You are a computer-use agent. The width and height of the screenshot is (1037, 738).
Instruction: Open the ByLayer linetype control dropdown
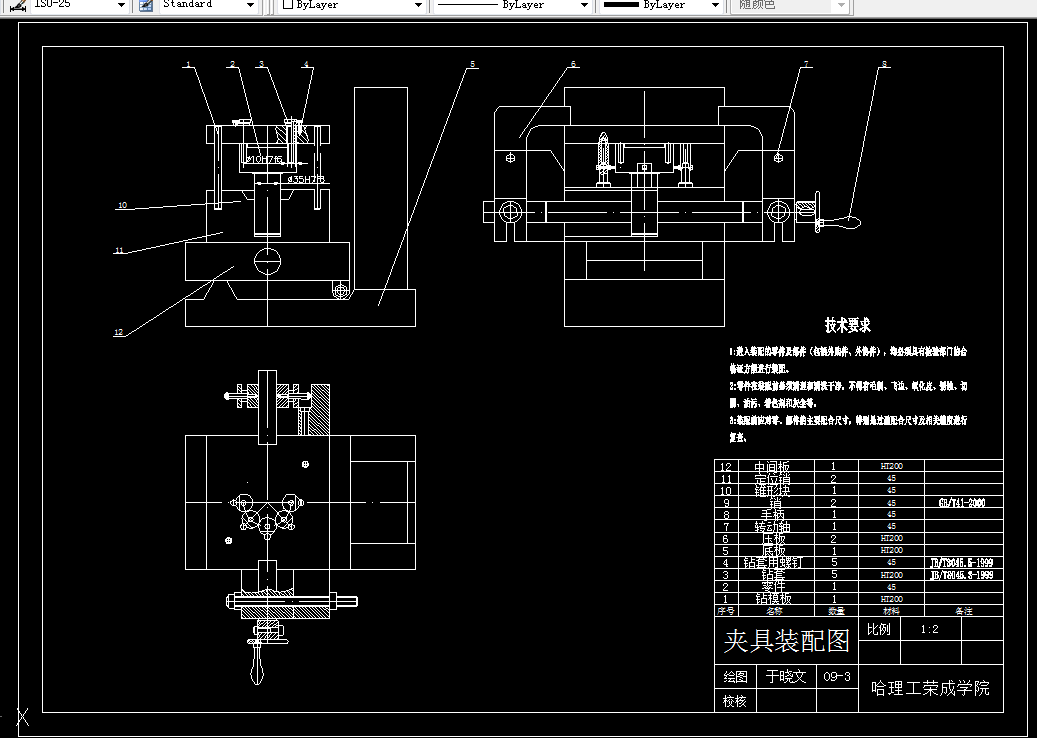584,5
